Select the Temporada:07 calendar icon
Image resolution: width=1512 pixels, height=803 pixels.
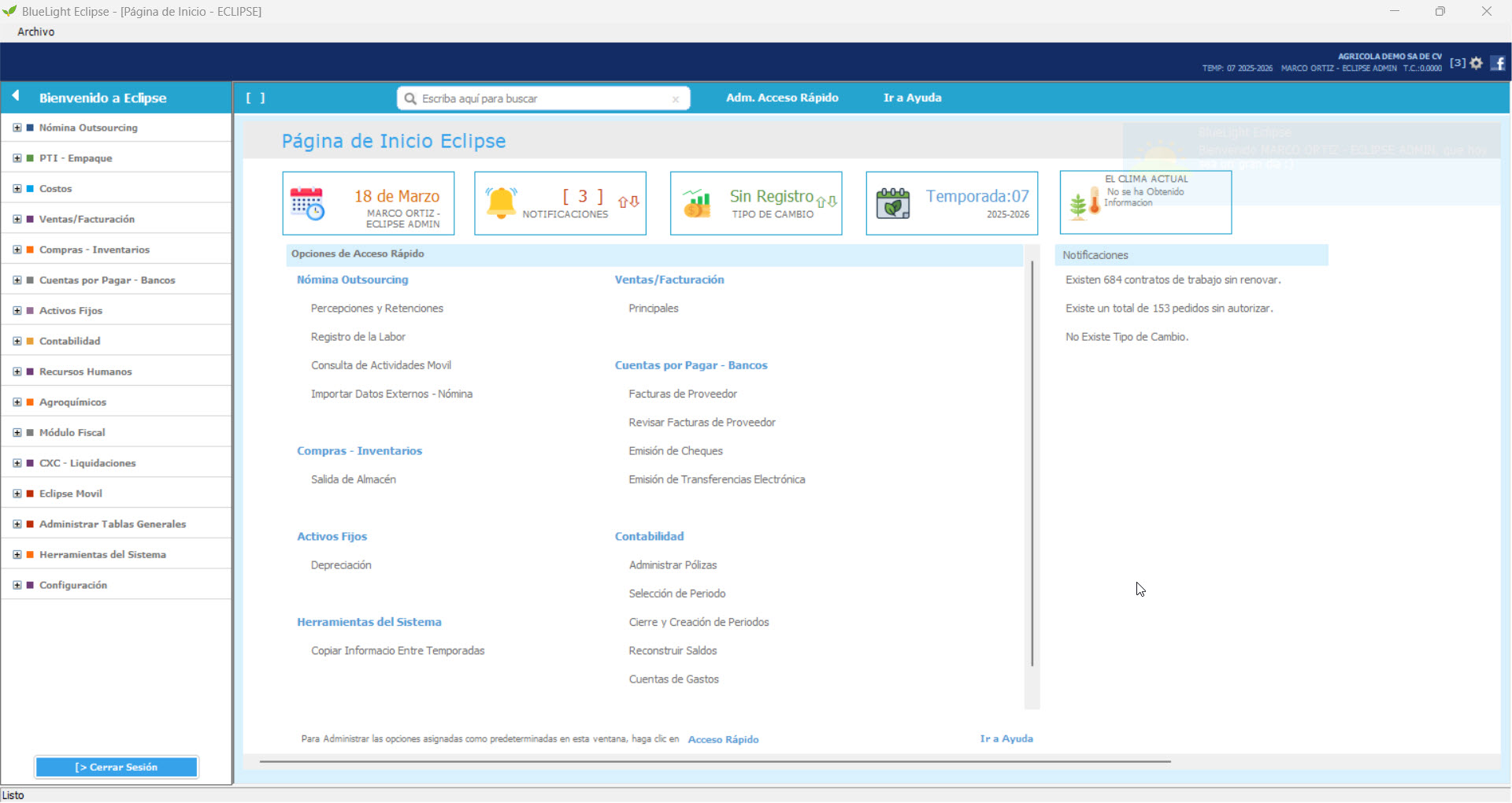pos(893,202)
